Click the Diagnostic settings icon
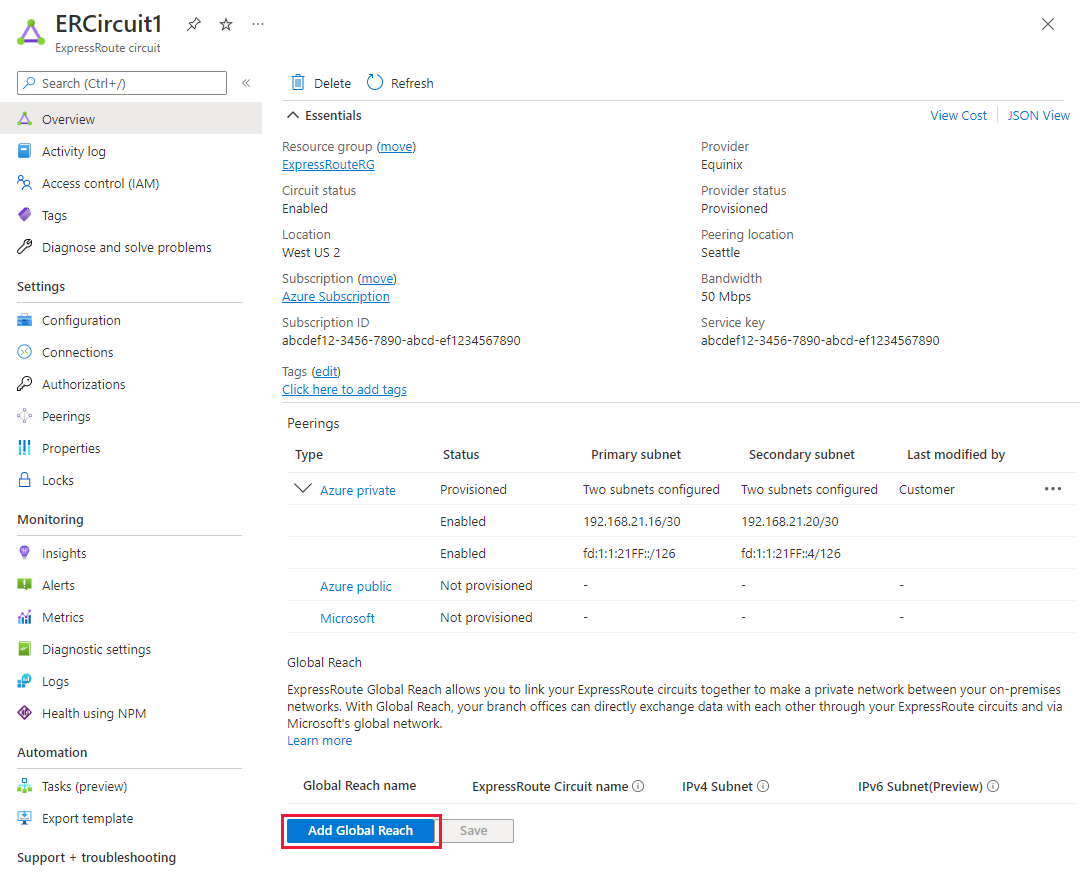This screenshot has width=1084, height=873. coord(24,648)
